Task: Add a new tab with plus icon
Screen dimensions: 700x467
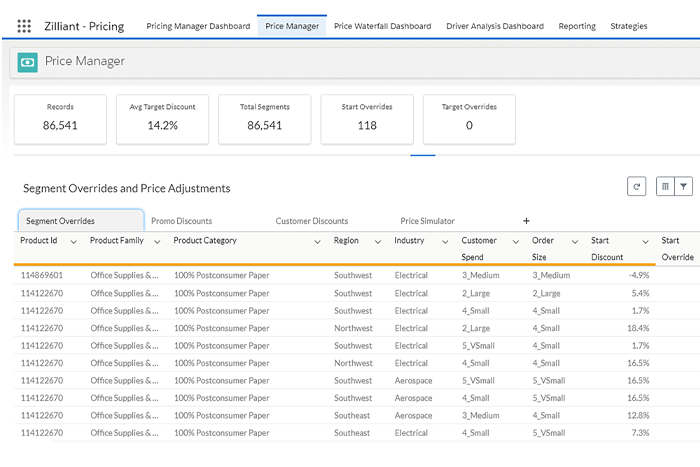Action: pos(526,221)
